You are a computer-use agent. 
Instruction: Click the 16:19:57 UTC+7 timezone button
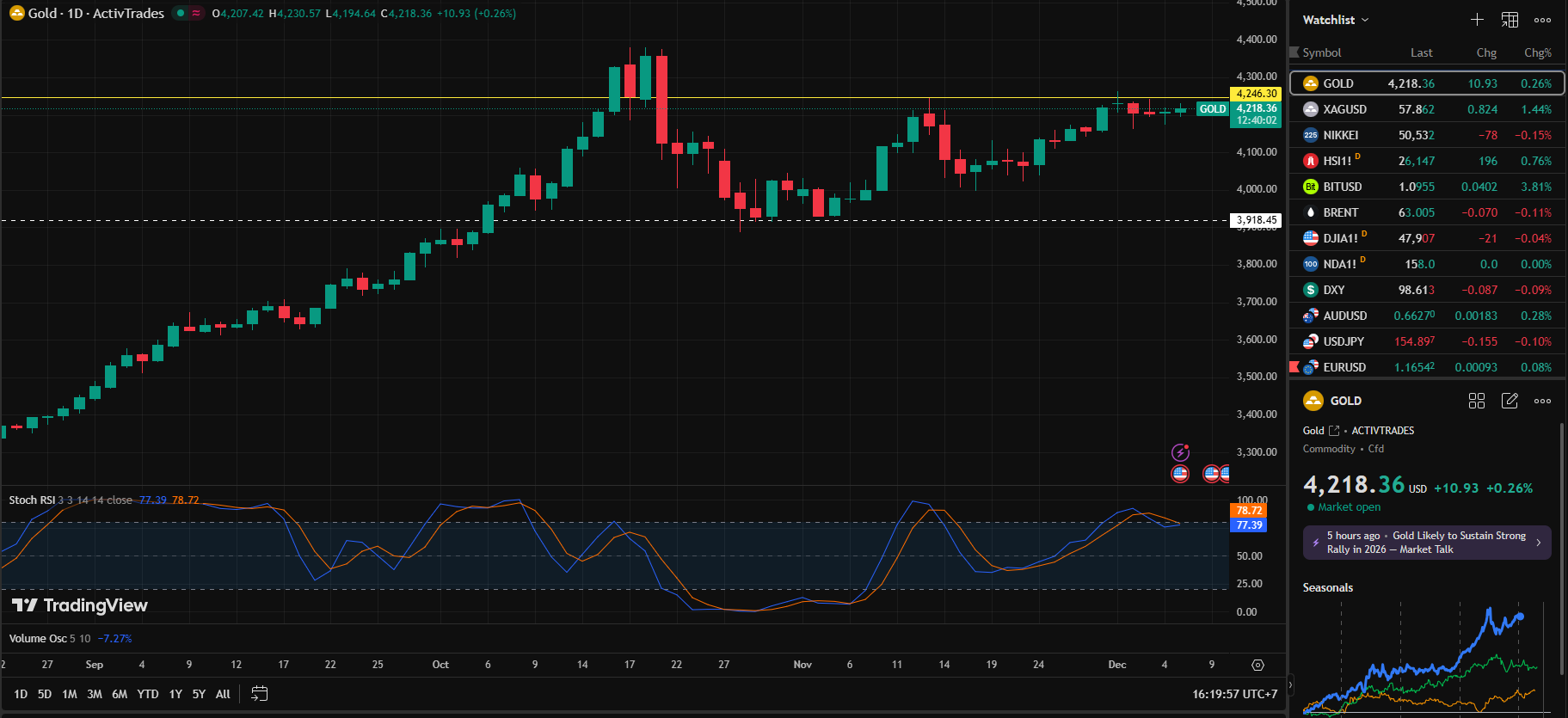click(x=1234, y=694)
